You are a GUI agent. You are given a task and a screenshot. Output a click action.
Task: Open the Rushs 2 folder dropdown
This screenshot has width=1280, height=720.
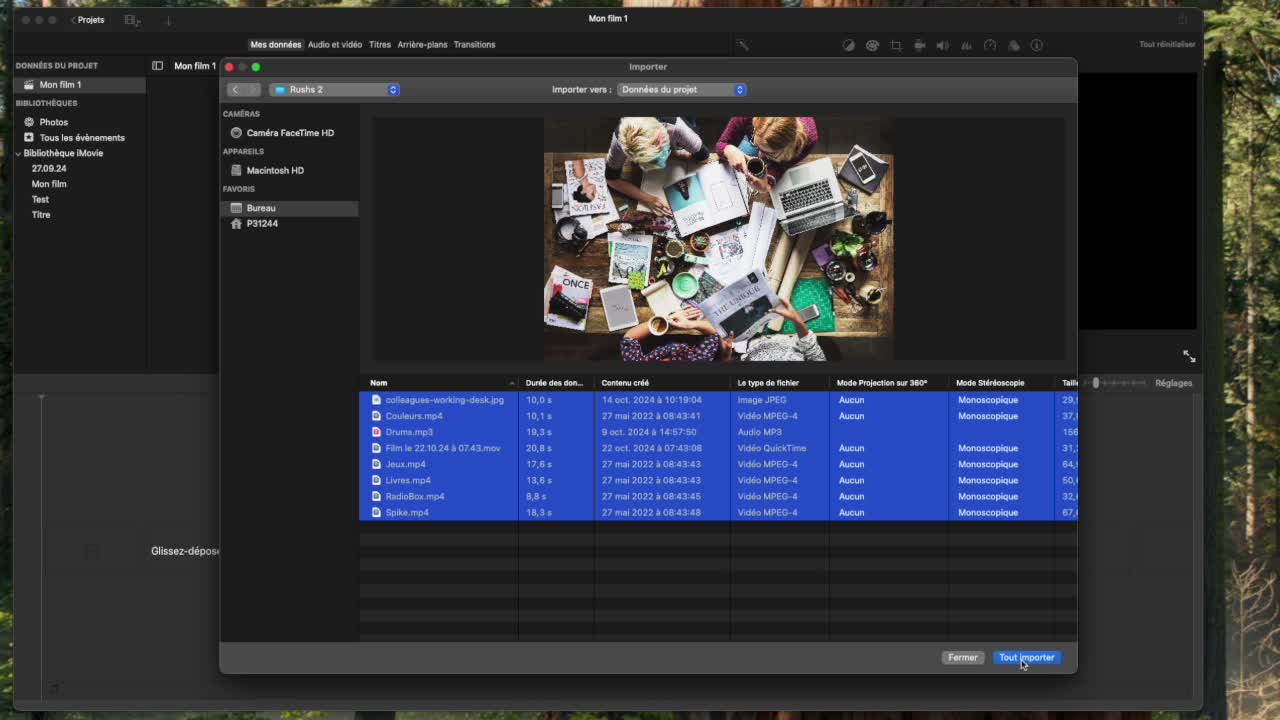(334, 90)
